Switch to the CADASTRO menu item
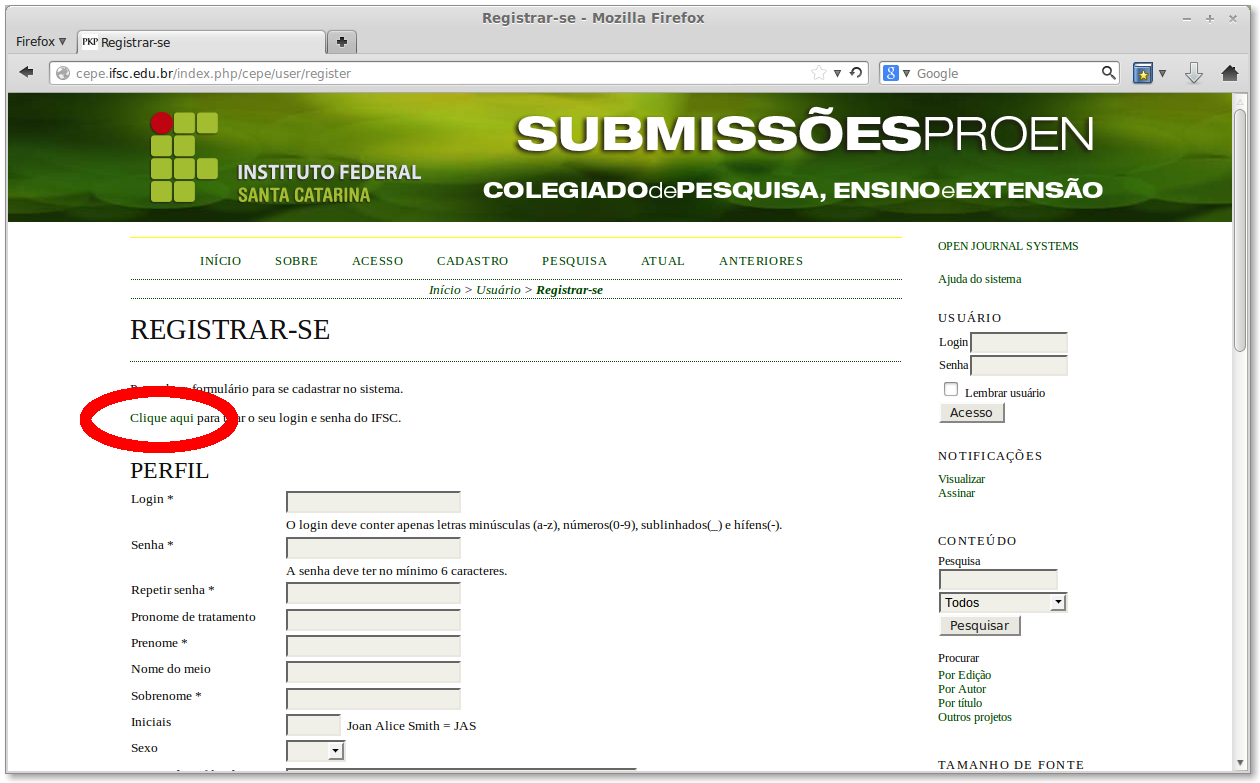The width and height of the screenshot is (1260, 783). (x=472, y=261)
